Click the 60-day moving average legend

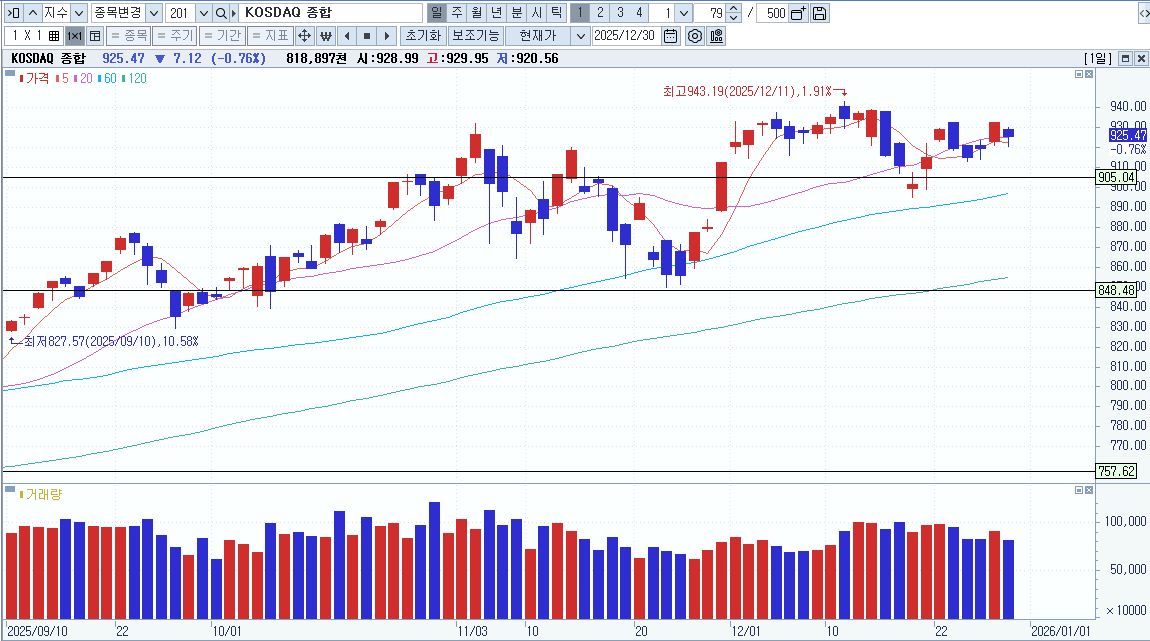coord(107,78)
